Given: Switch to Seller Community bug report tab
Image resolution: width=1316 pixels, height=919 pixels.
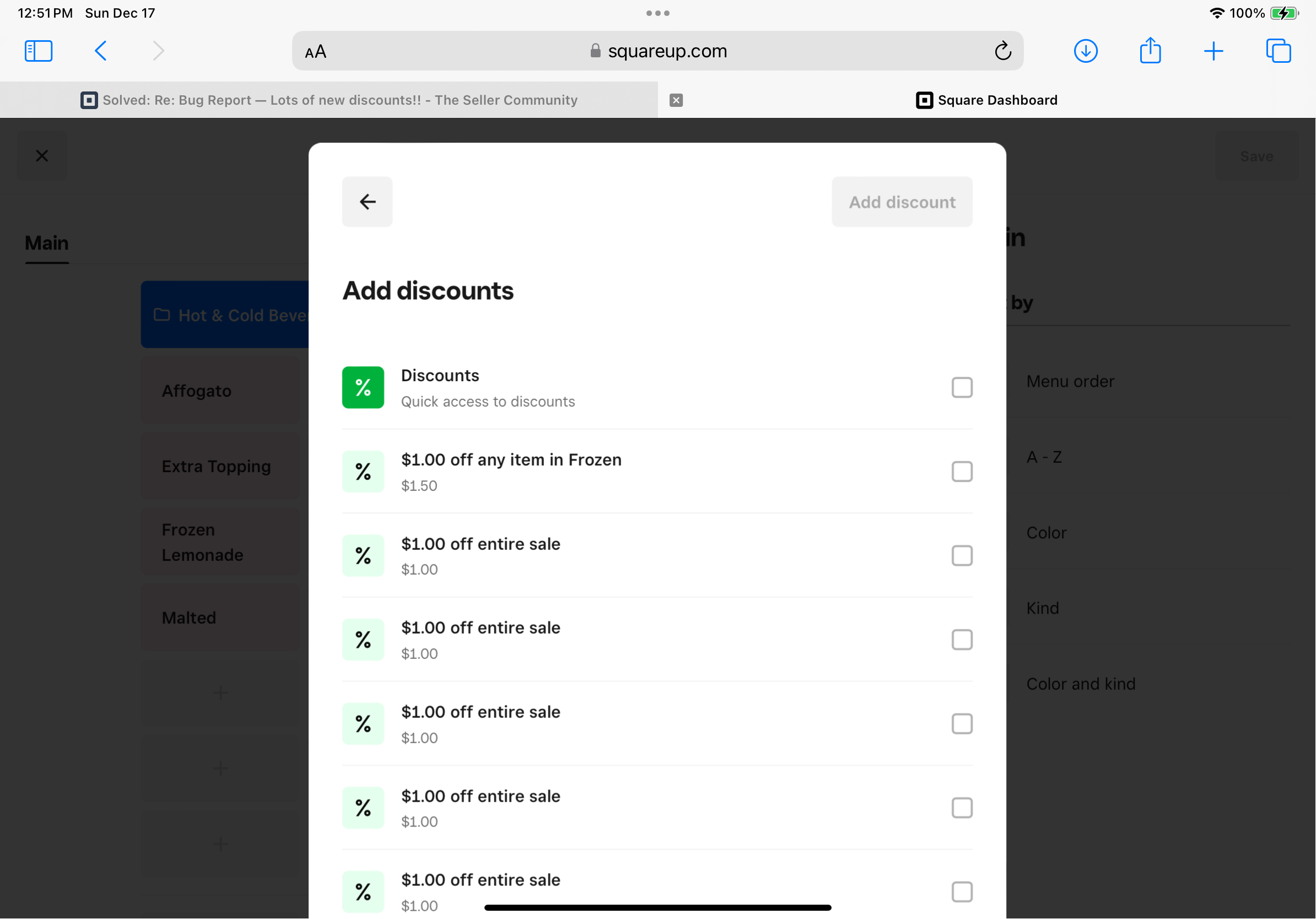Looking at the screenshot, I should coord(329,100).
